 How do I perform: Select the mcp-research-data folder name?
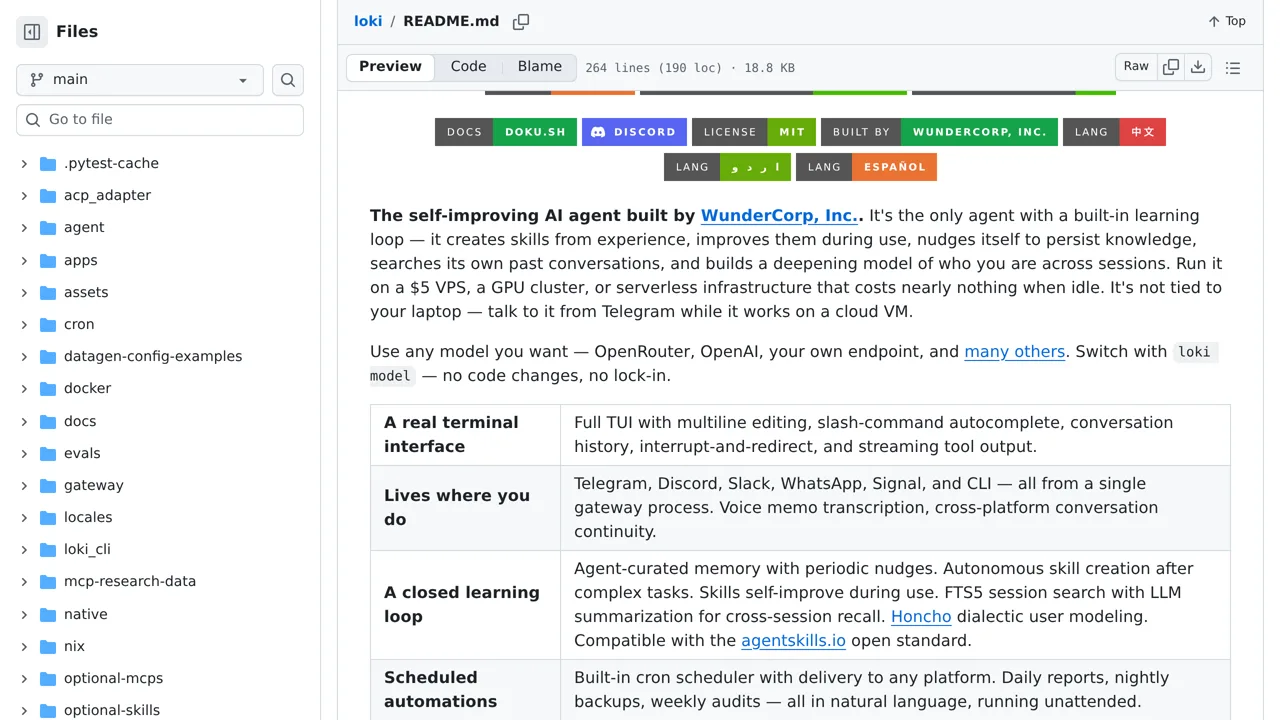(130, 582)
